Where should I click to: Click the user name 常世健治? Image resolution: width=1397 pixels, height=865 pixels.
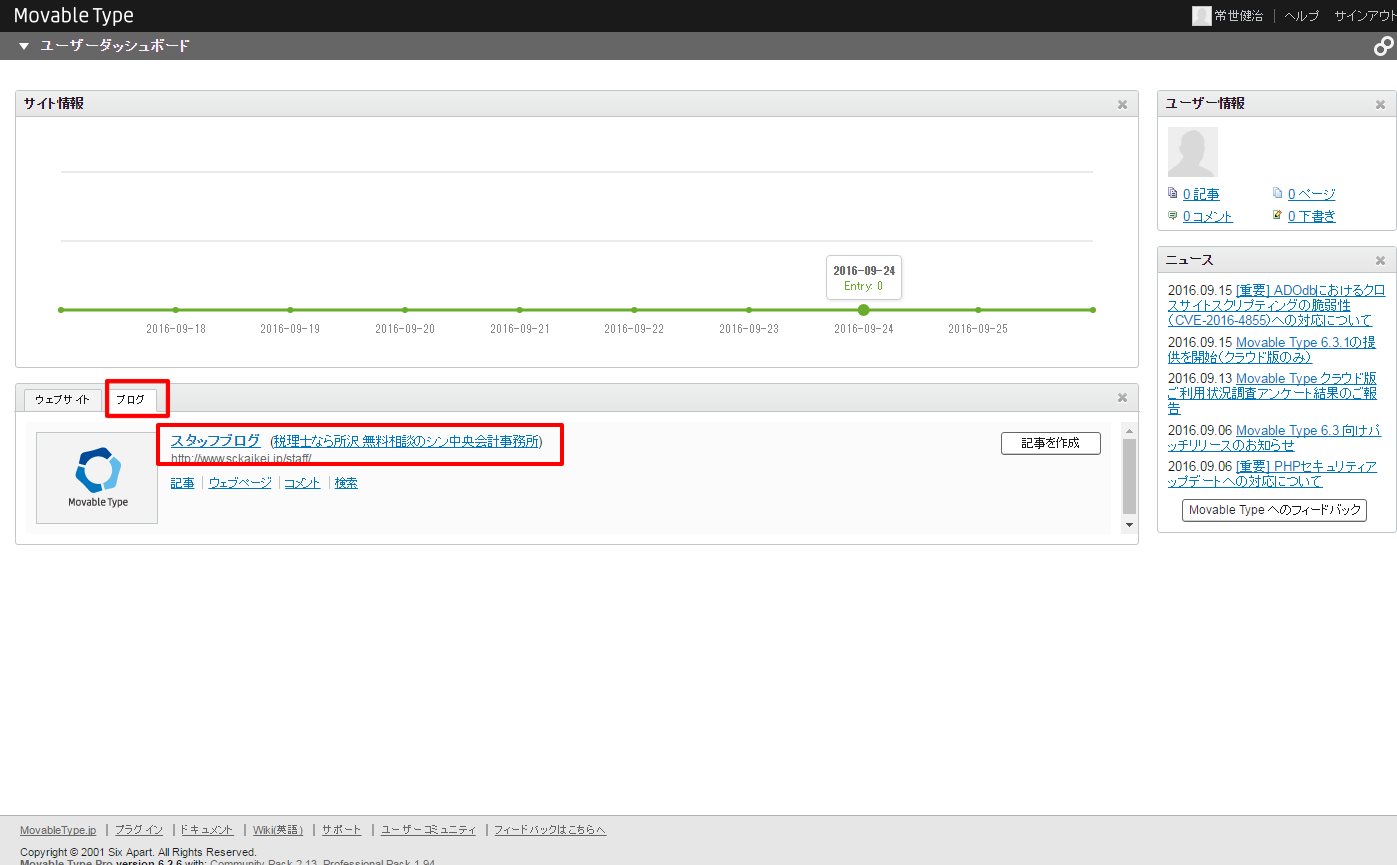pyautogui.click(x=1238, y=16)
